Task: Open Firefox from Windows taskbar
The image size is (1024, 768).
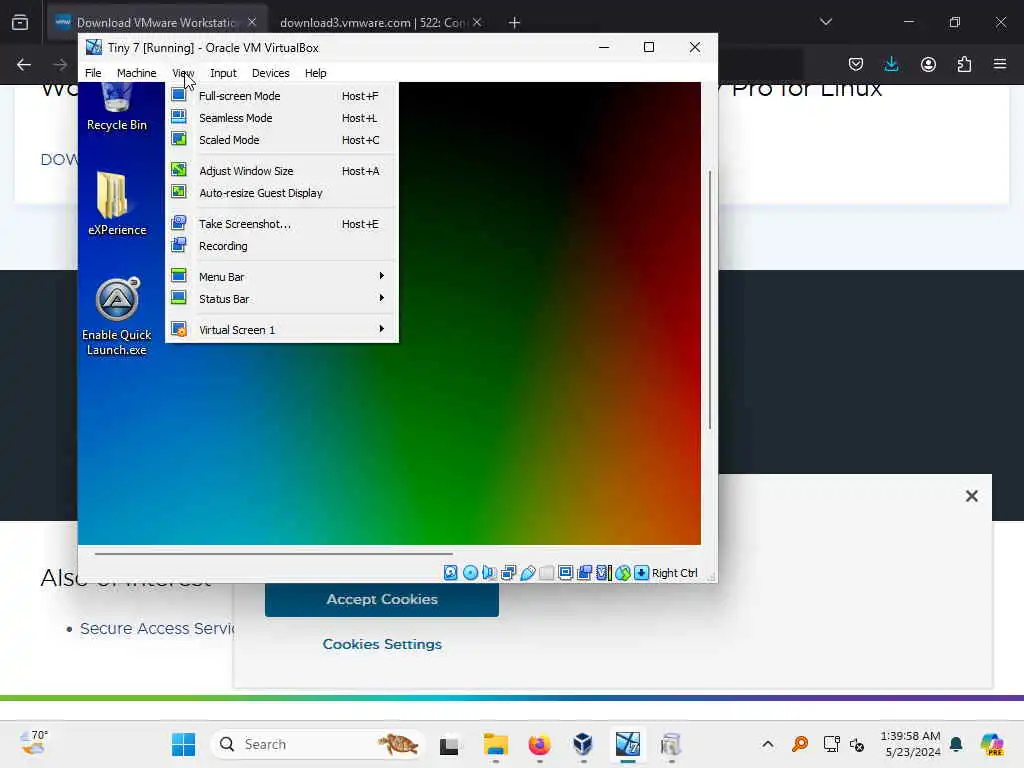Action: tap(539, 744)
